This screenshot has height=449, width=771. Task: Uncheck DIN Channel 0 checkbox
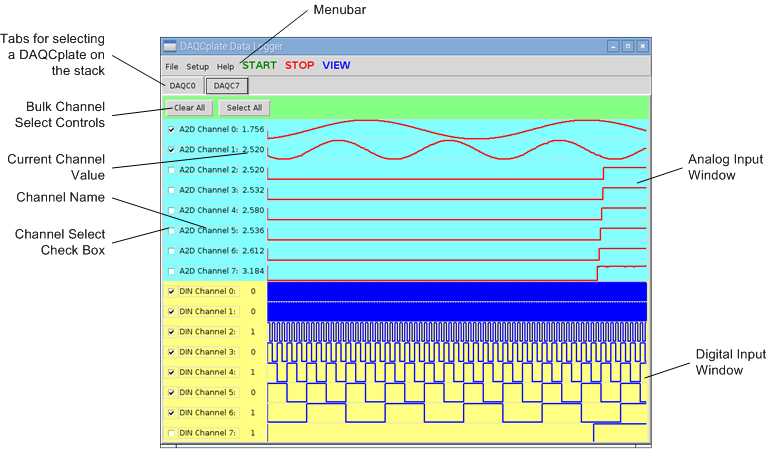171,292
